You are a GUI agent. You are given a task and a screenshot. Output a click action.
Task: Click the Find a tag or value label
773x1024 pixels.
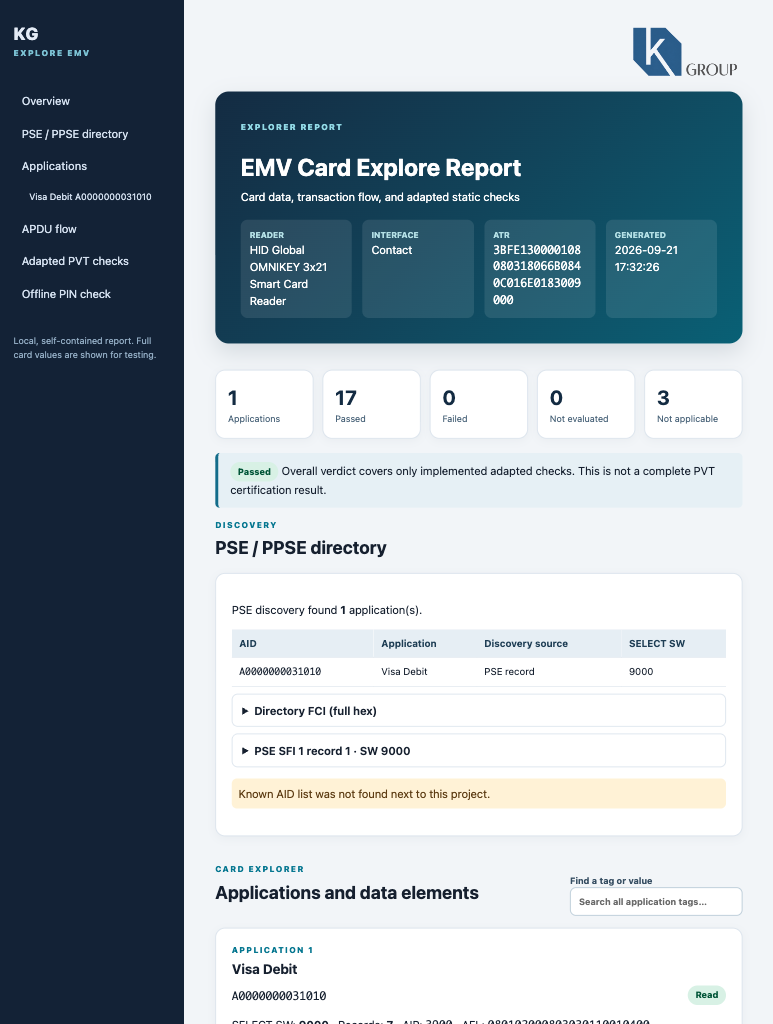coord(611,880)
